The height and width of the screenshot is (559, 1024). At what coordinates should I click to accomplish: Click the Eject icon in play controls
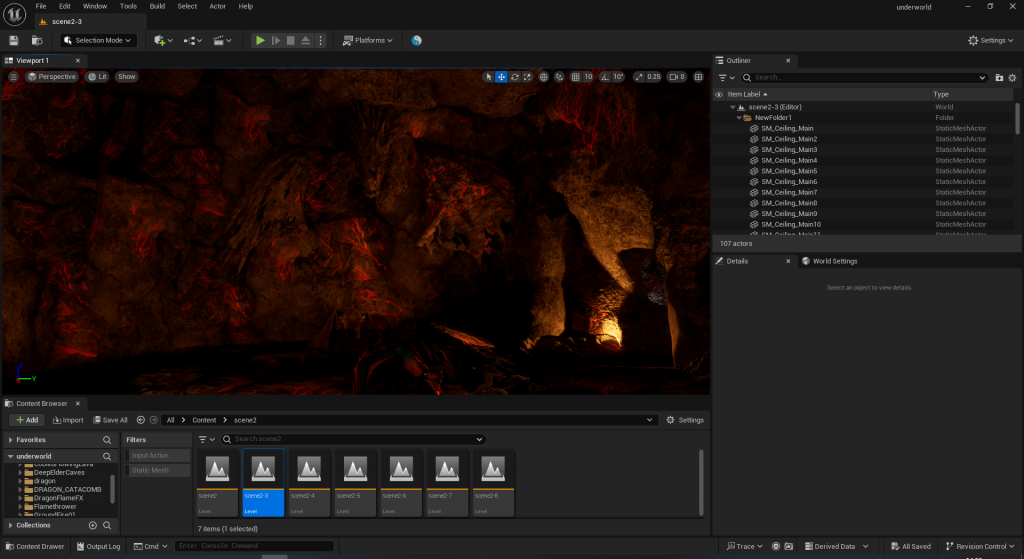pos(305,40)
